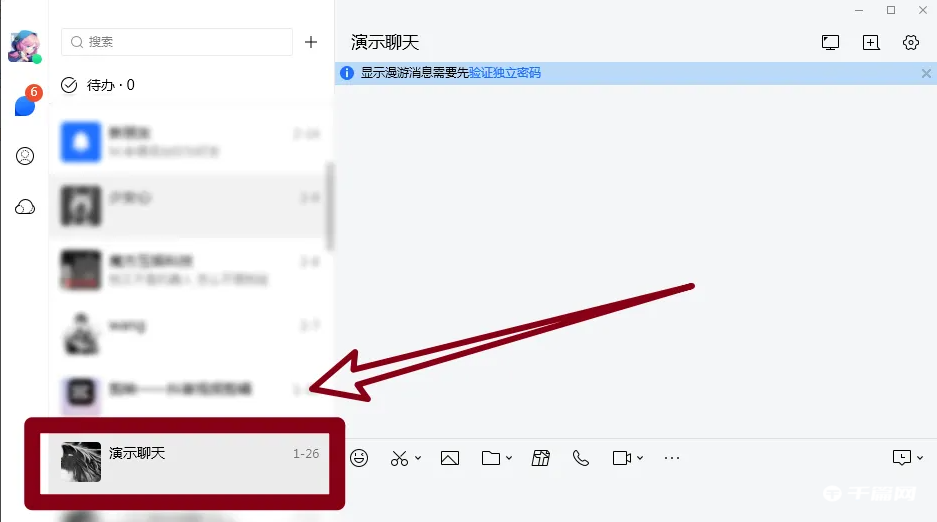The image size is (937, 522).
Task: Start a video call with the camera icon
Action: coord(621,458)
